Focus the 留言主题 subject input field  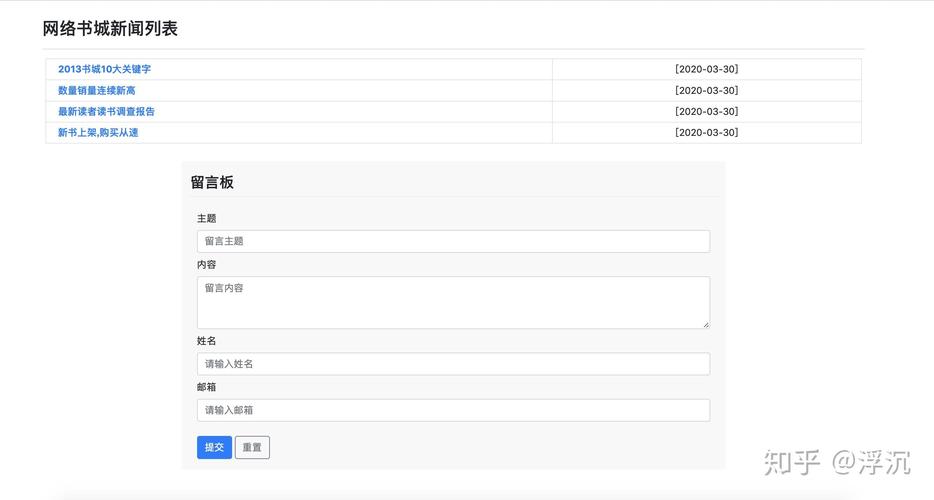tap(453, 241)
